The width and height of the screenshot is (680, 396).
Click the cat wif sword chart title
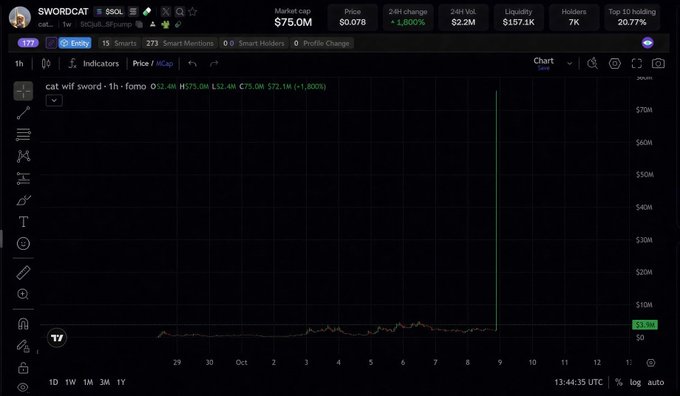pyautogui.click(x=96, y=86)
